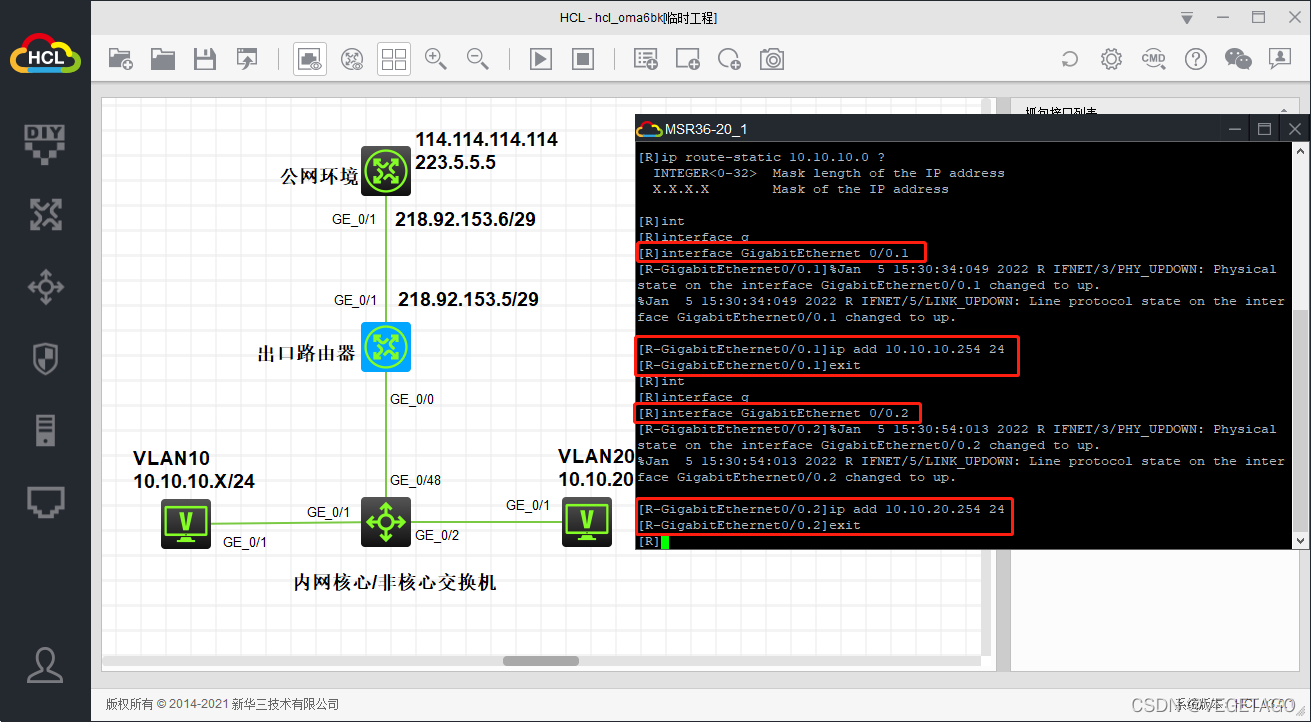Open settings via the gear icon
The width and height of the screenshot is (1311, 722).
point(1111,60)
